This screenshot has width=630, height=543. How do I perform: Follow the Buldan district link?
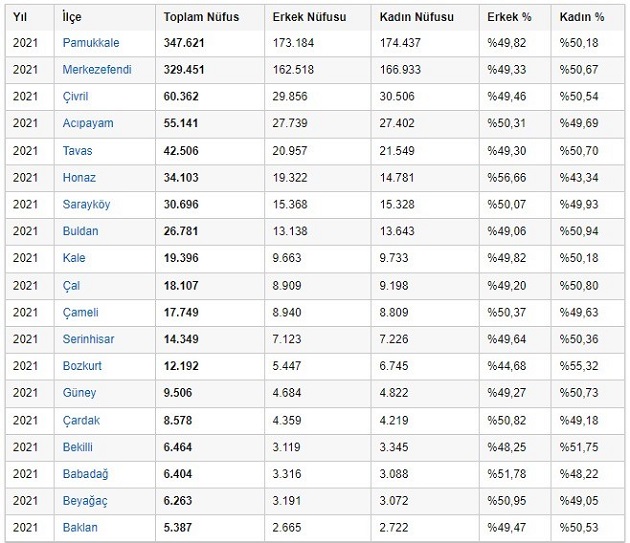tap(81, 231)
